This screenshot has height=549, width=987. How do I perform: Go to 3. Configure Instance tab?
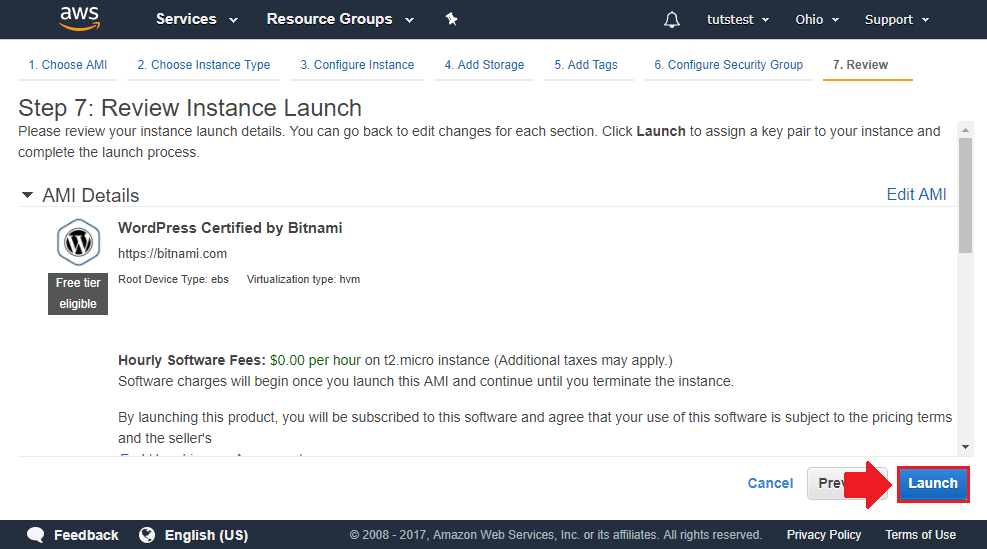[x=357, y=65]
